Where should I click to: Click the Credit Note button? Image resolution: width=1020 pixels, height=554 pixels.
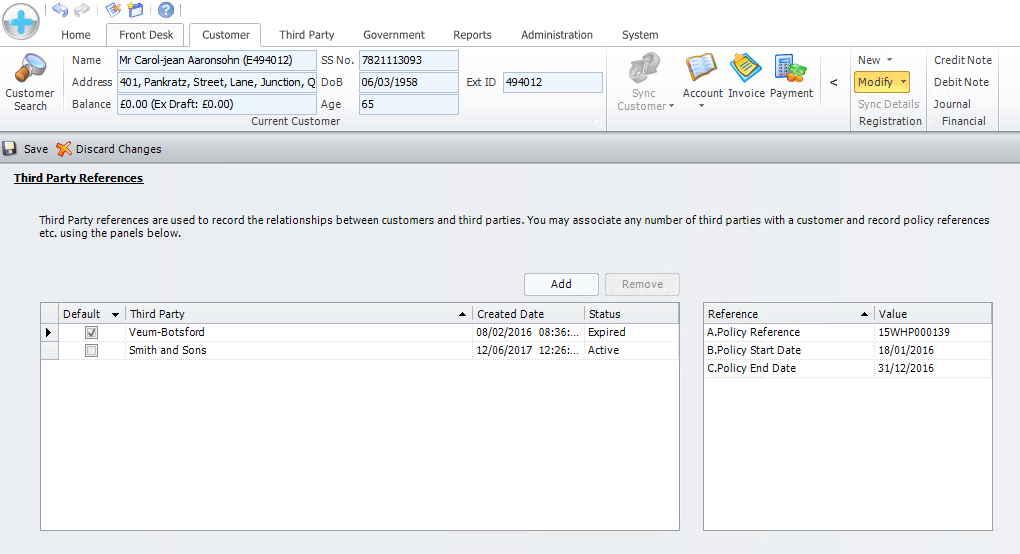(x=963, y=60)
